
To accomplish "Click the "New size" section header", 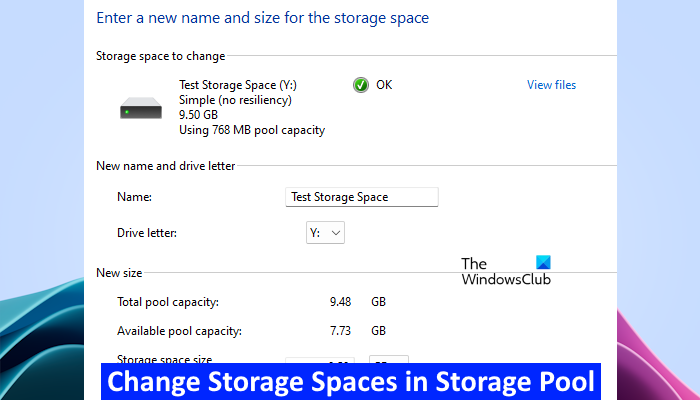I will pyautogui.click(x=119, y=272).
